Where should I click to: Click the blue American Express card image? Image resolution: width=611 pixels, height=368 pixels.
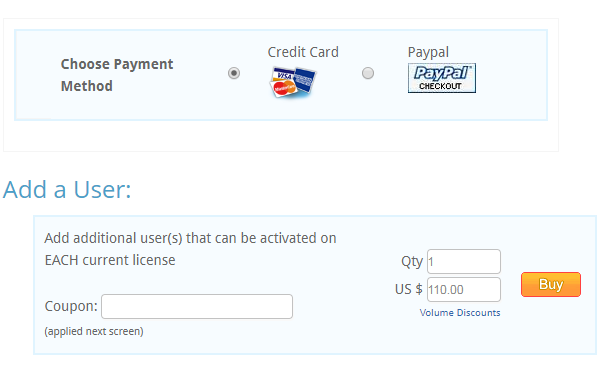click(x=305, y=80)
